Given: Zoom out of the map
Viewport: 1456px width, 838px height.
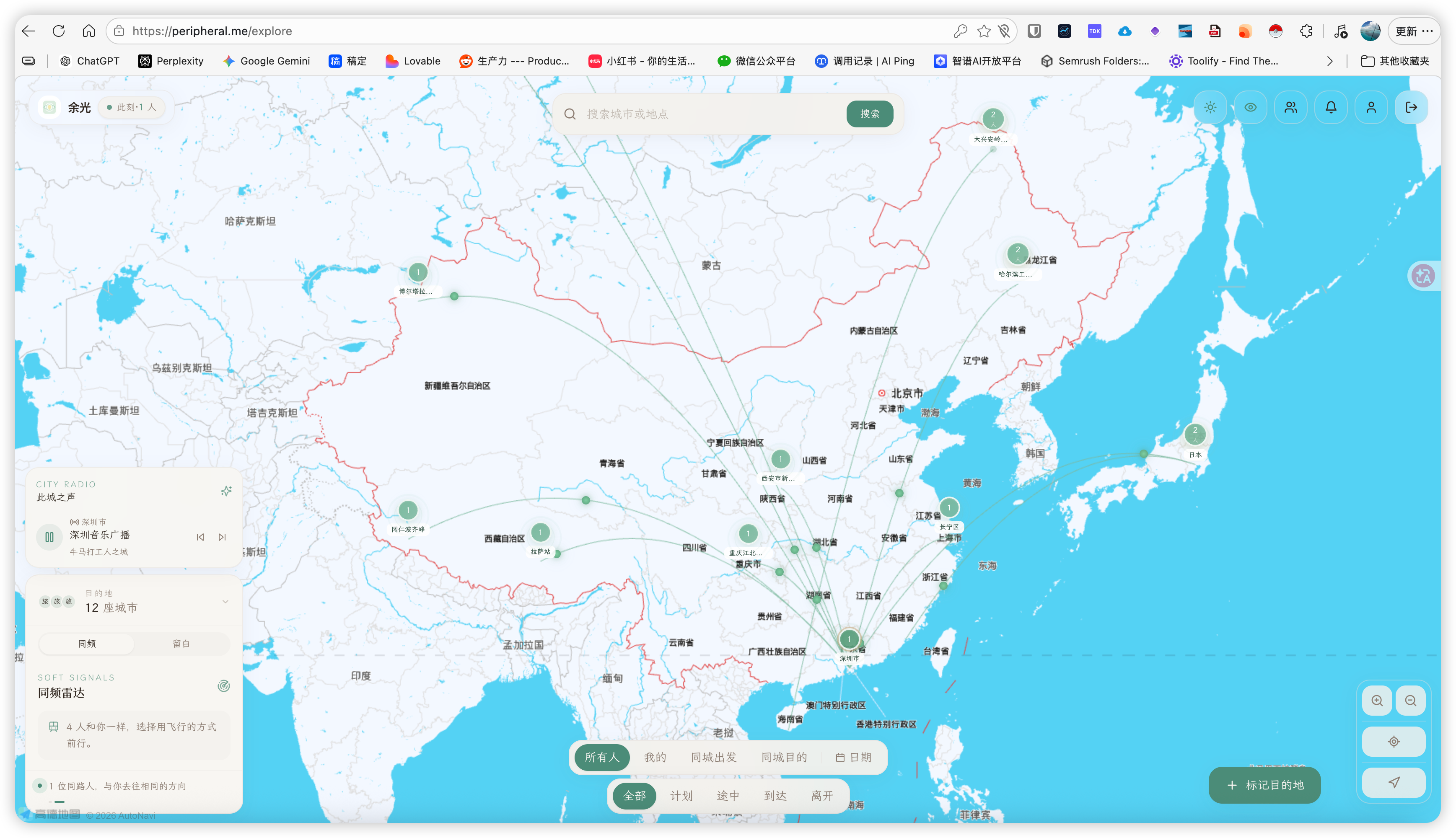Looking at the screenshot, I should (x=1410, y=701).
